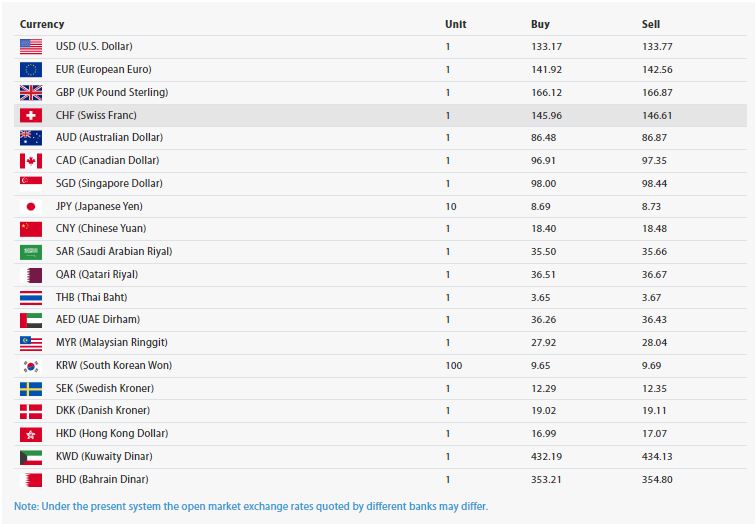Image resolution: width=755 pixels, height=524 pixels.
Task: Click the Swedish Kroner flag icon
Action: tap(30, 388)
